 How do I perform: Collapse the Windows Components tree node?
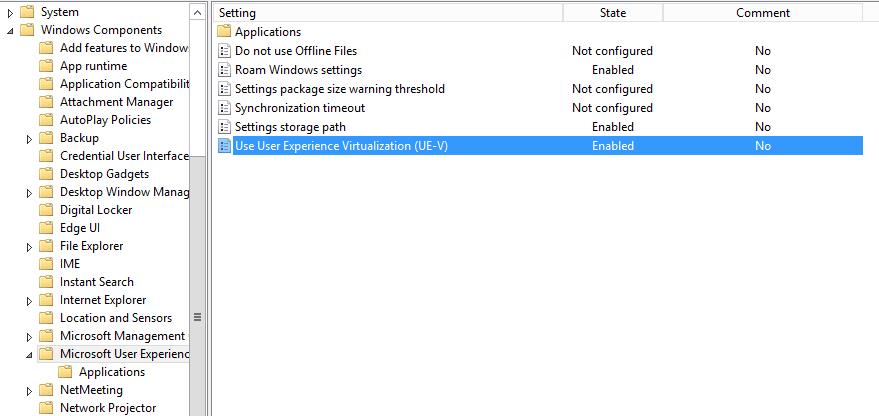pos(11,31)
